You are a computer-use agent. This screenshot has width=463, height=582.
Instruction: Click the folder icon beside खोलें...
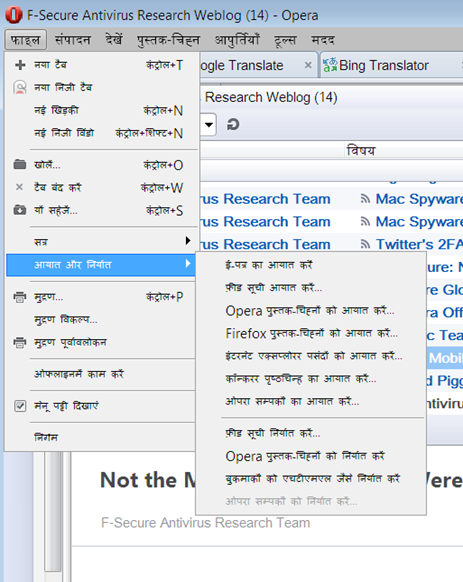click(20, 164)
